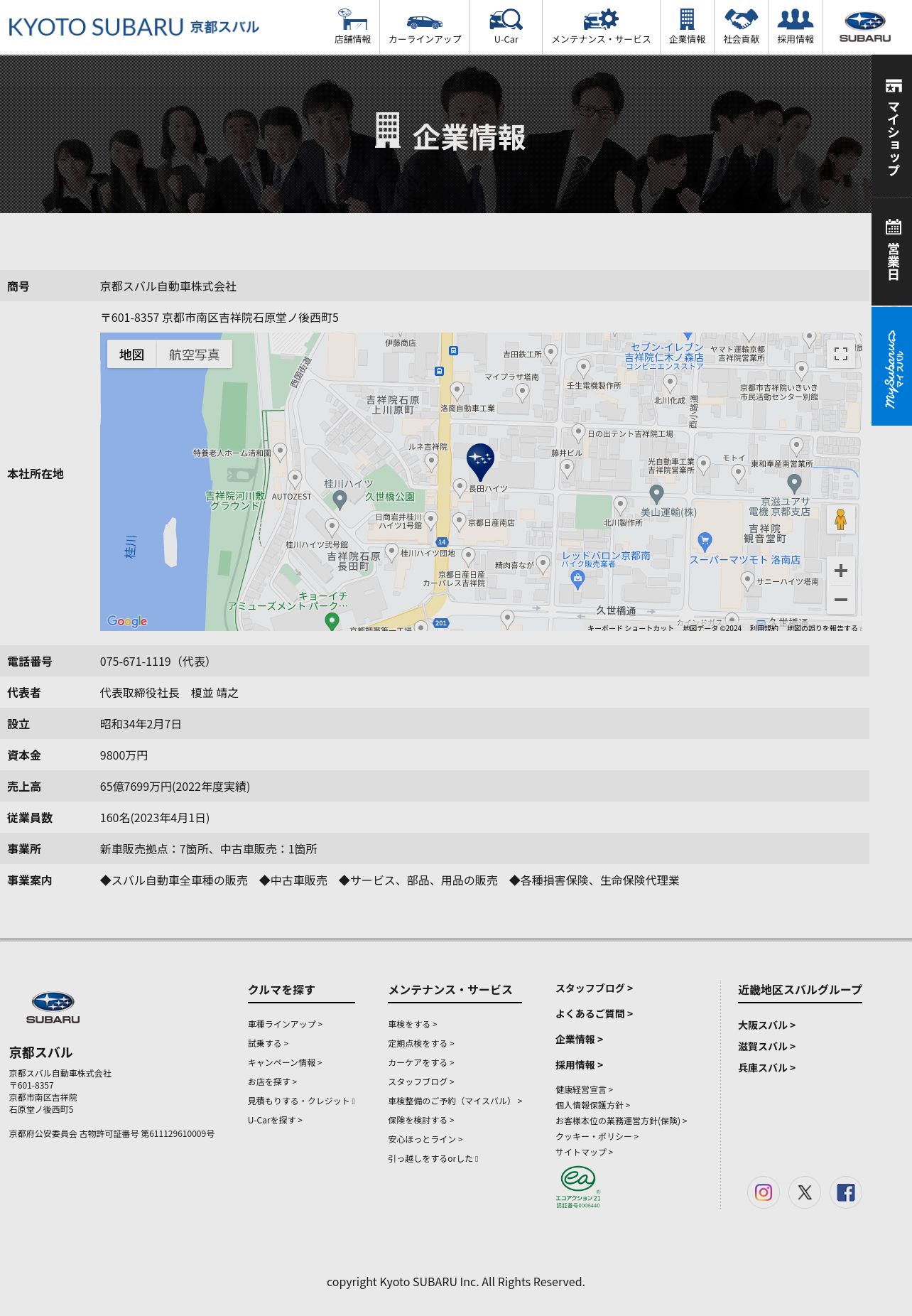
Task: Open カーケアをする footer link
Action: [x=421, y=1062]
